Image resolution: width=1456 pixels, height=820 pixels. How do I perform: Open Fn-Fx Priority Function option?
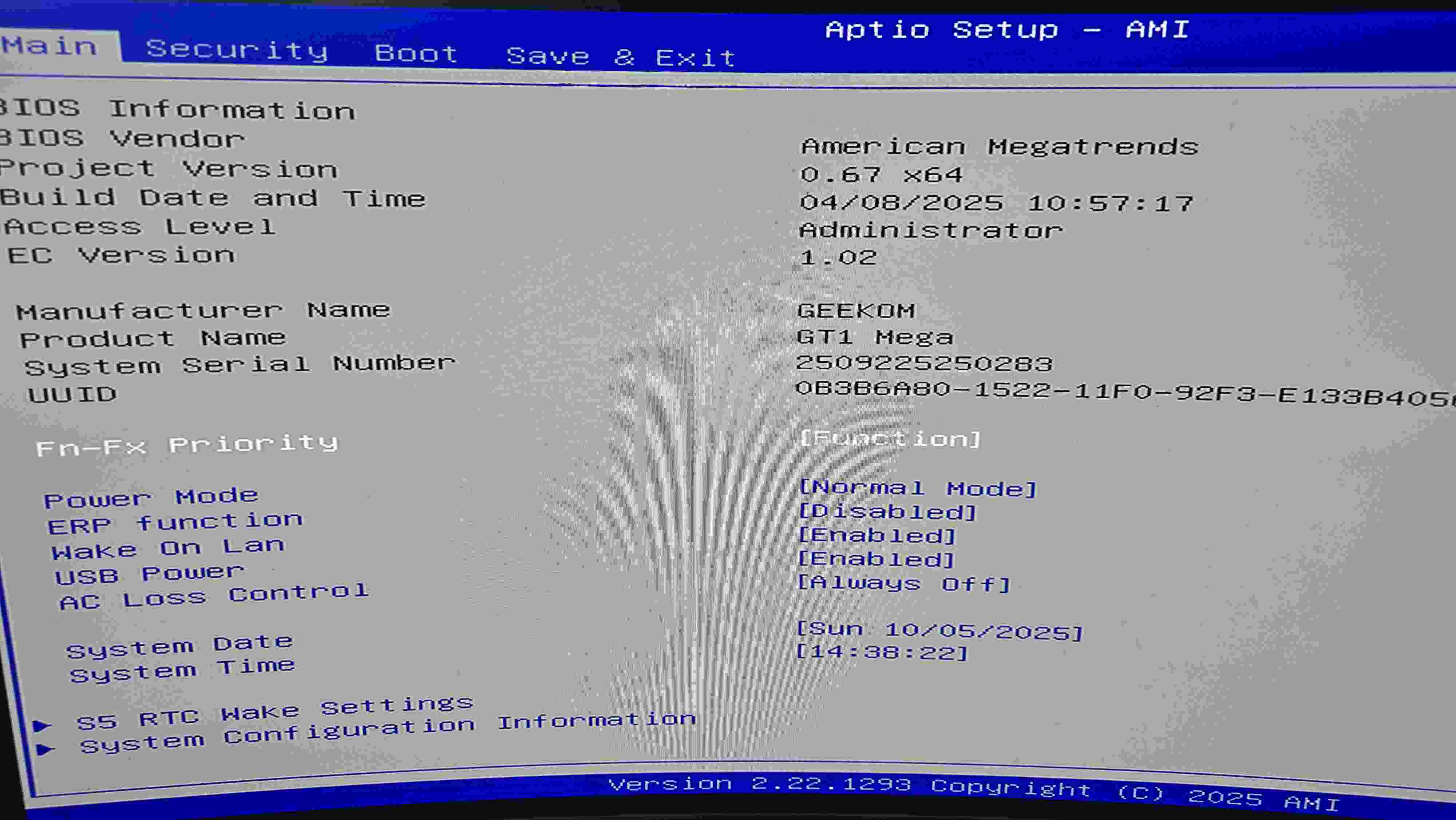891,438
